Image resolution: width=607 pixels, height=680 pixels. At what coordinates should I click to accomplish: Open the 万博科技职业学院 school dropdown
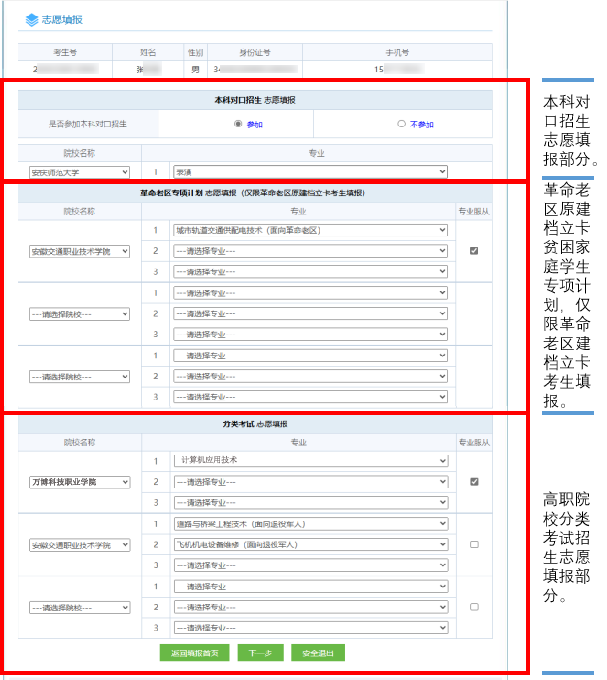[79, 482]
